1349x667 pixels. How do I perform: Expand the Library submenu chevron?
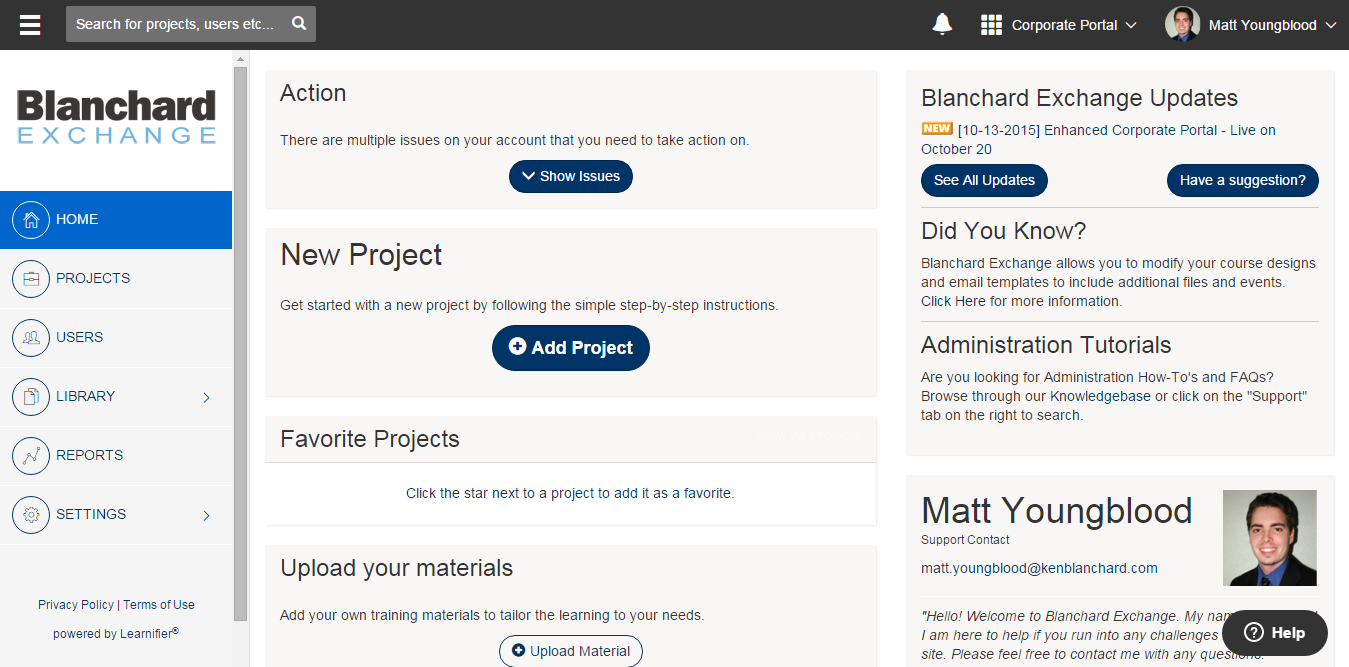pos(207,397)
